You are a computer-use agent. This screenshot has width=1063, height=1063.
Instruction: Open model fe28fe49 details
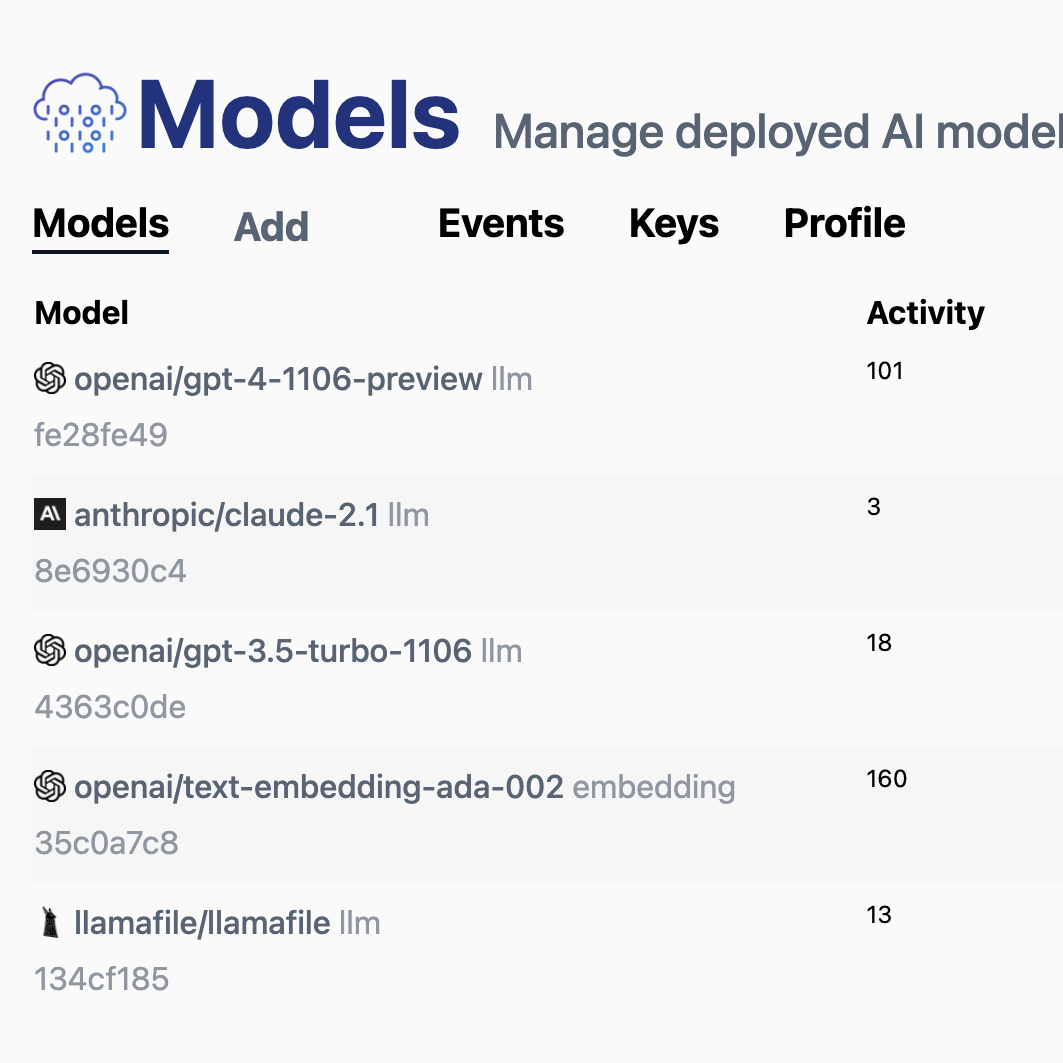[x=101, y=434]
